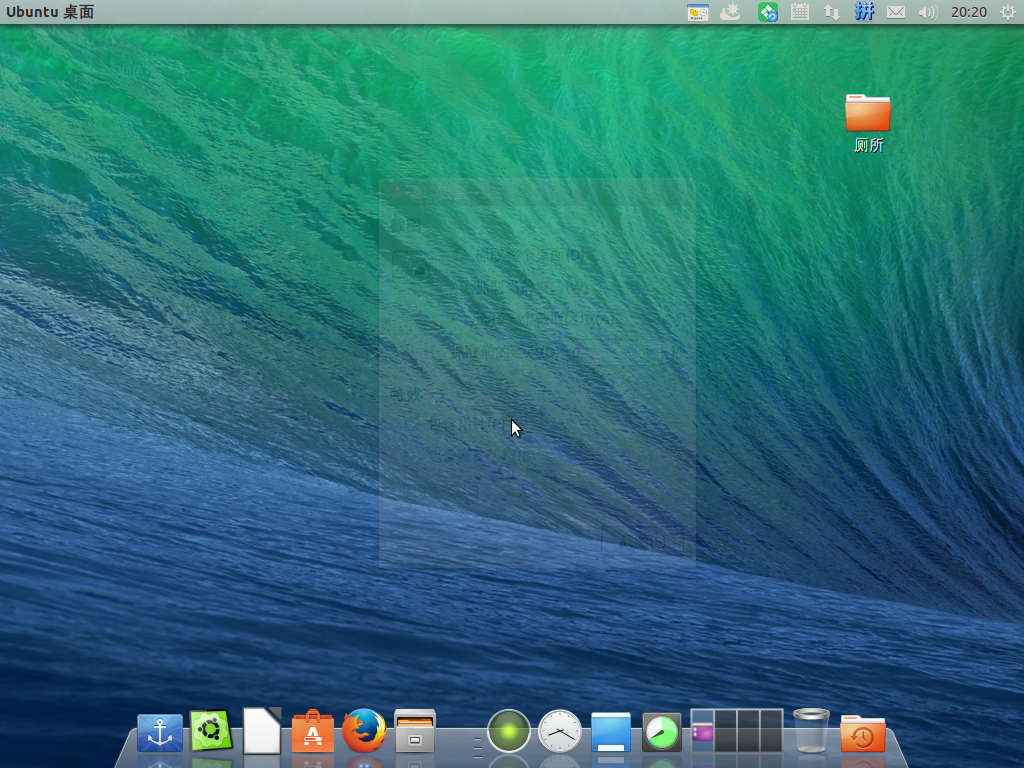Open the orange recent-documents folder in the dock

(863, 733)
